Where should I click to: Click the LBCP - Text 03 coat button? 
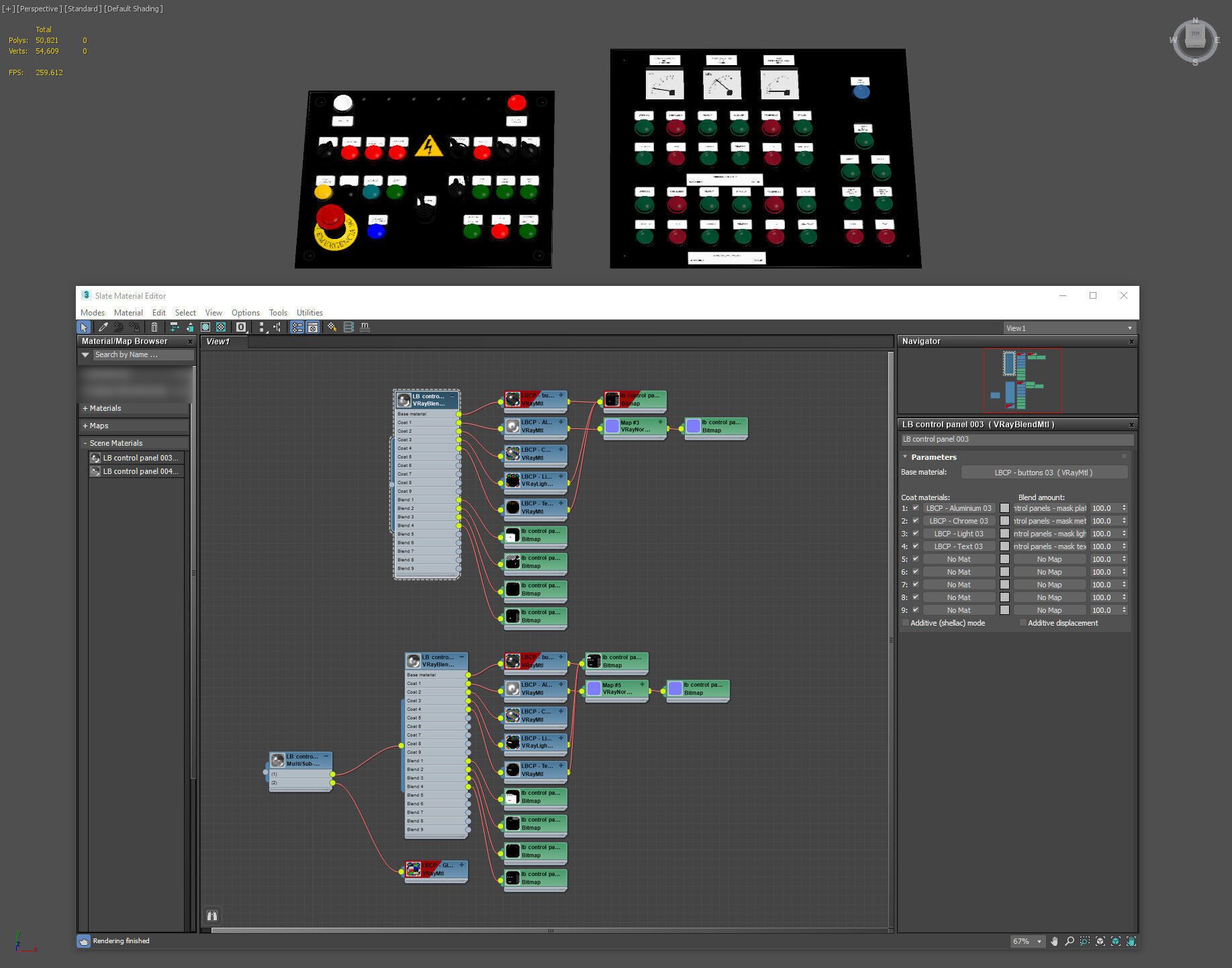[959, 546]
